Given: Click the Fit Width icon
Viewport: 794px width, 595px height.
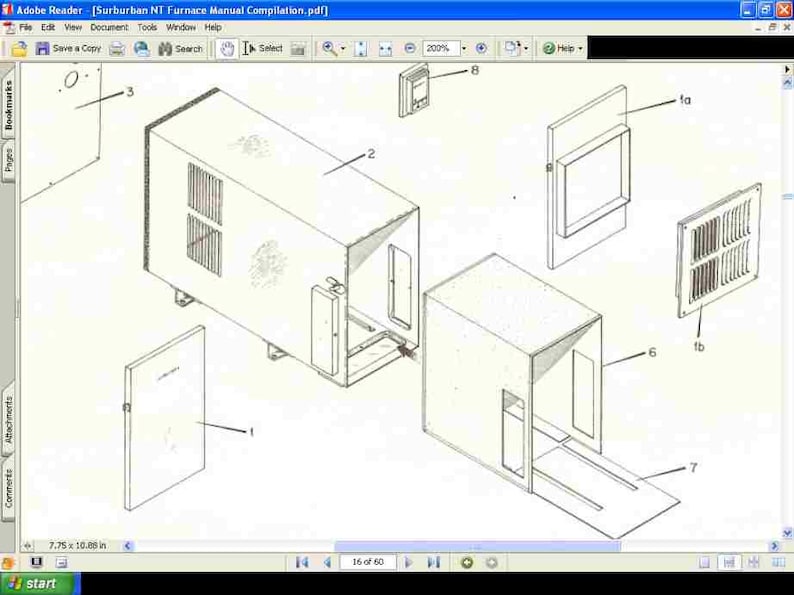Looking at the screenshot, I should coord(385,49).
